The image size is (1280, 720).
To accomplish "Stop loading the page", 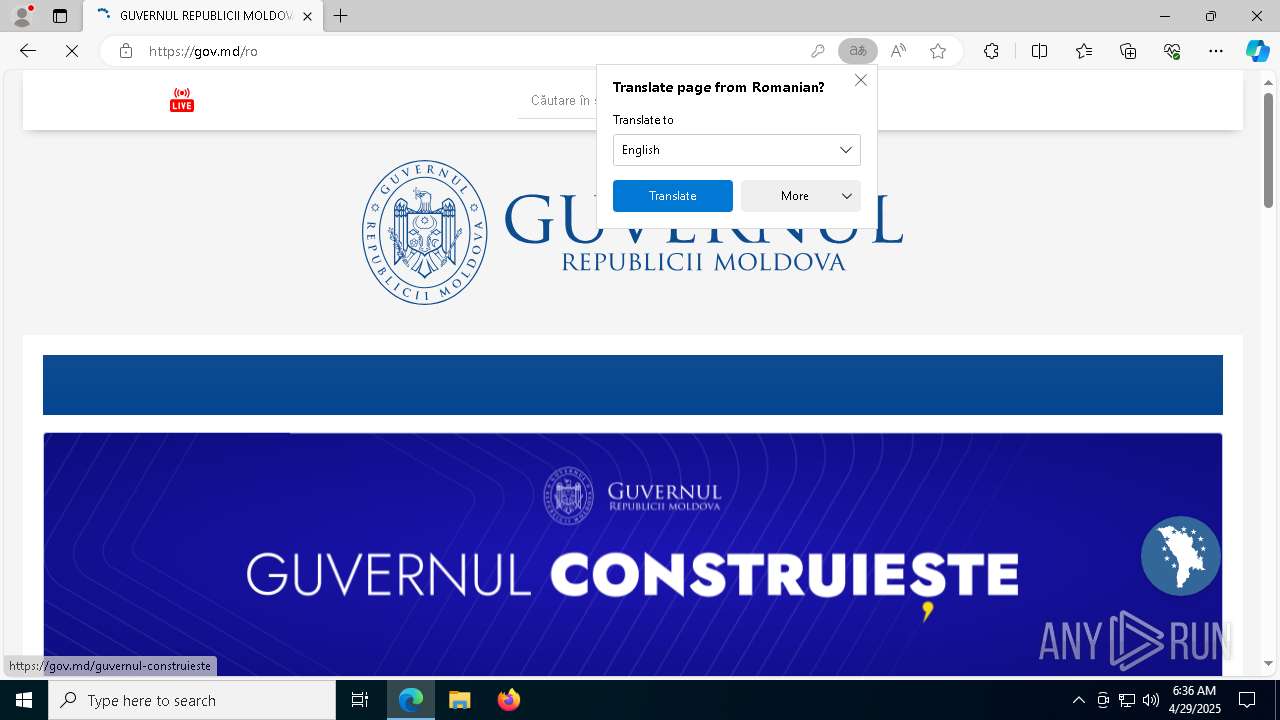I will click(72, 51).
